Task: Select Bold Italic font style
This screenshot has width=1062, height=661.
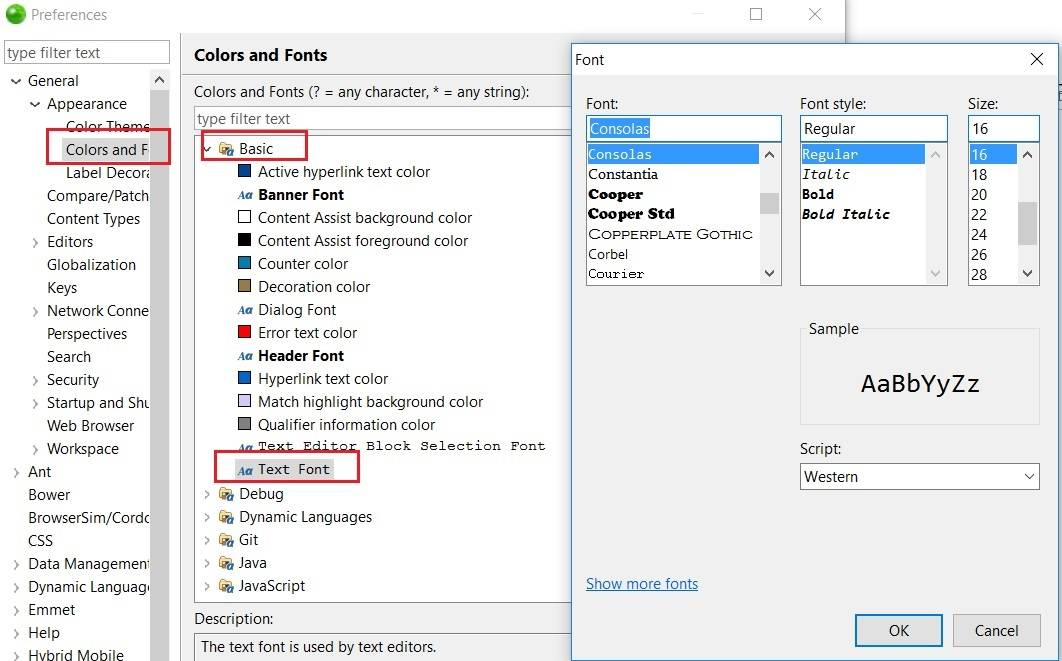Action: pos(846,214)
